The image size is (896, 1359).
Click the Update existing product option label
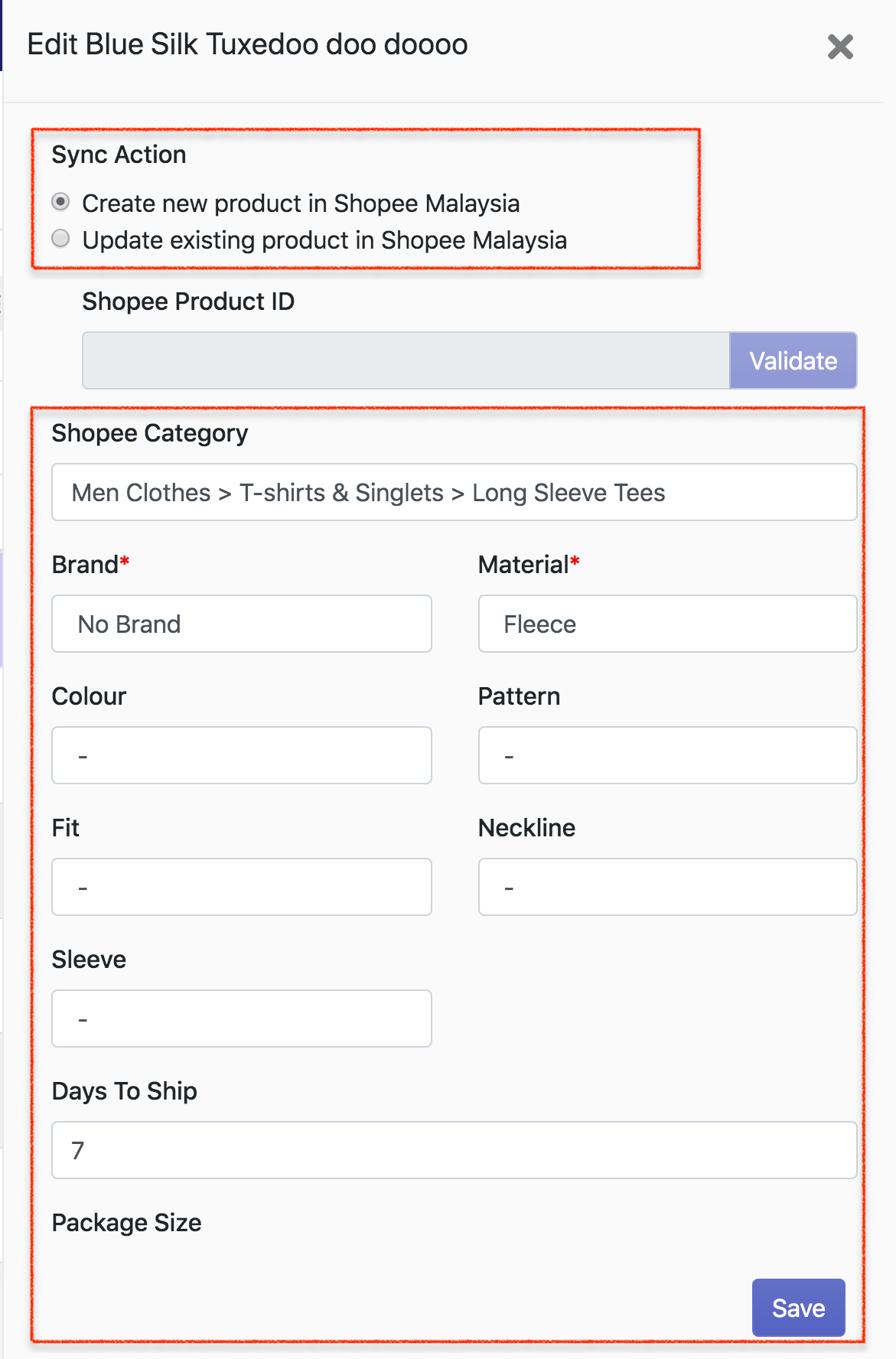tap(324, 240)
